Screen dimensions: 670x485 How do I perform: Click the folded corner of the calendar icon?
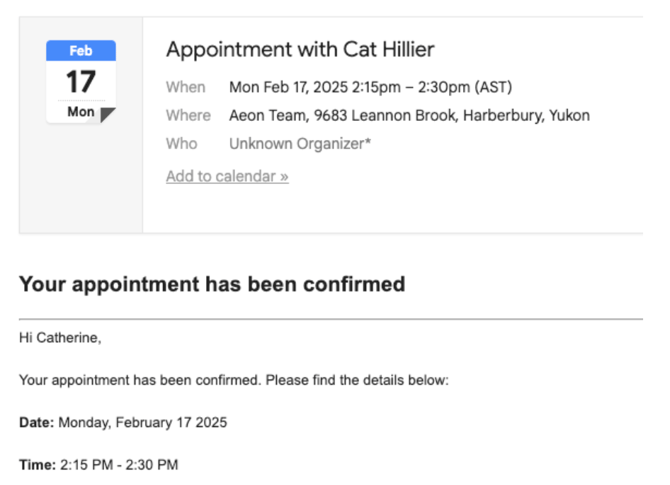pyautogui.click(x=108, y=115)
